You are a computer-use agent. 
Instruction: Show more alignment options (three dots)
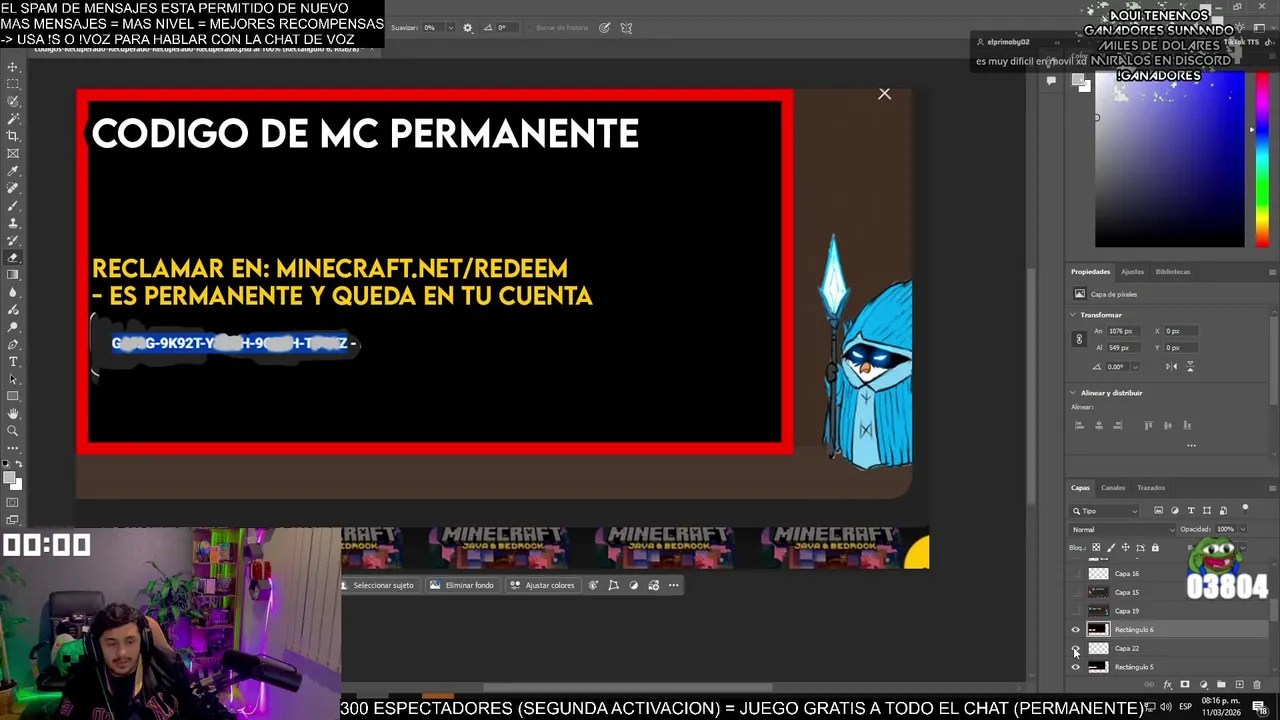coord(1191,445)
